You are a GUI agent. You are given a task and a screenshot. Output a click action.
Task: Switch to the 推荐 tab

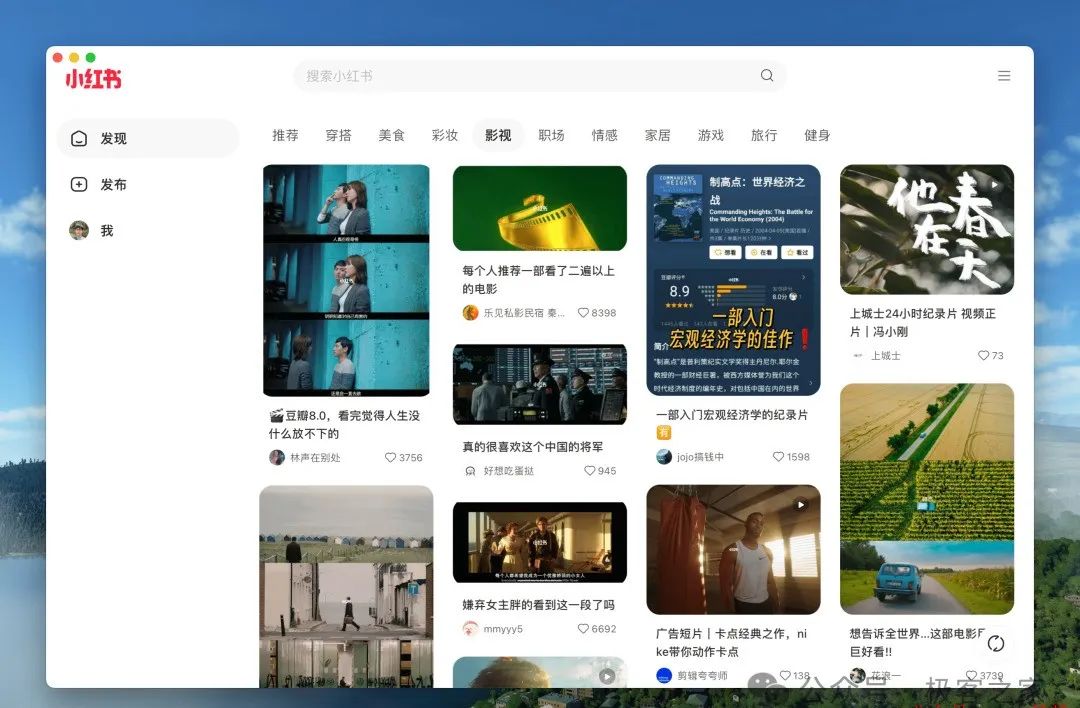click(x=285, y=135)
